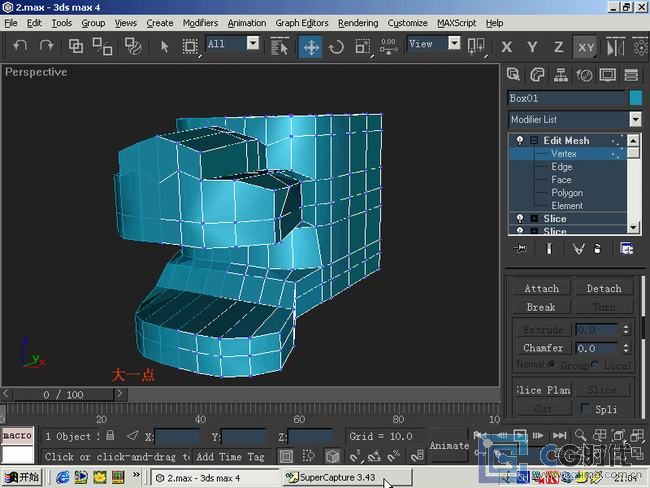This screenshot has height=488, width=650.
Task: Open the Modify command panel tab
Action: tap(537, 75)
